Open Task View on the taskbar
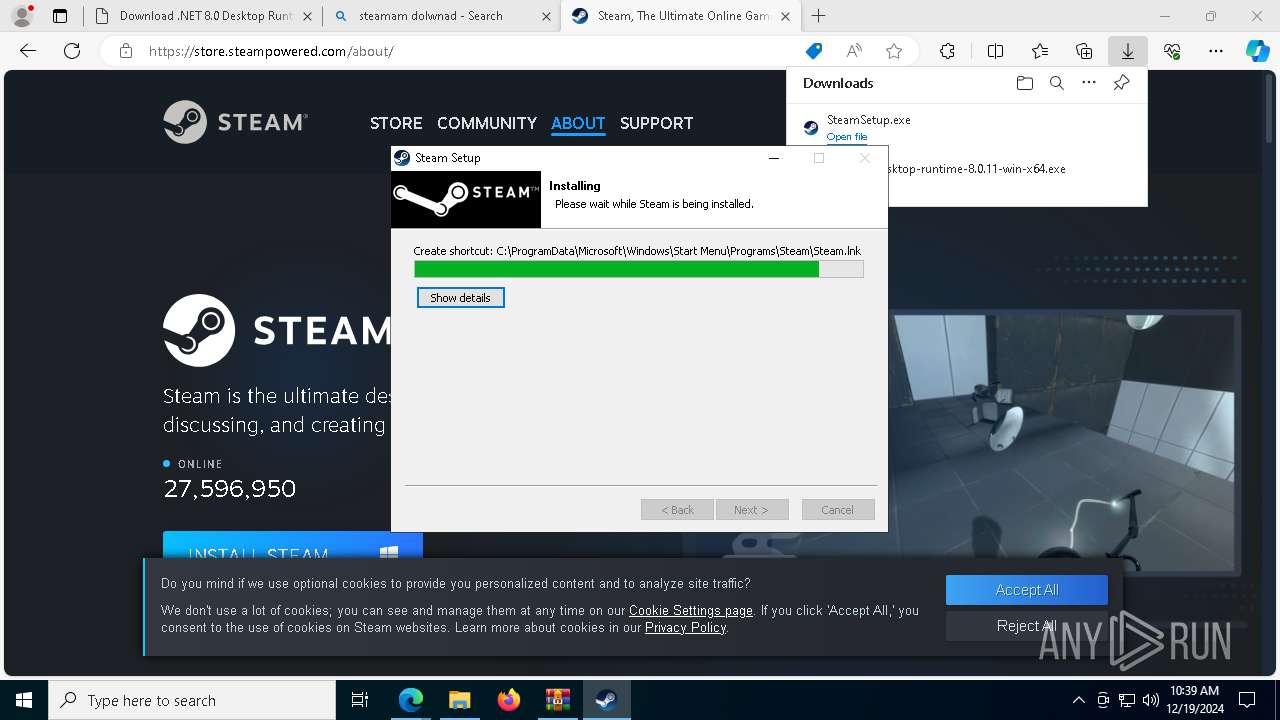The height and width of the screenshot is (720, 1280). [x=360, y=700]
